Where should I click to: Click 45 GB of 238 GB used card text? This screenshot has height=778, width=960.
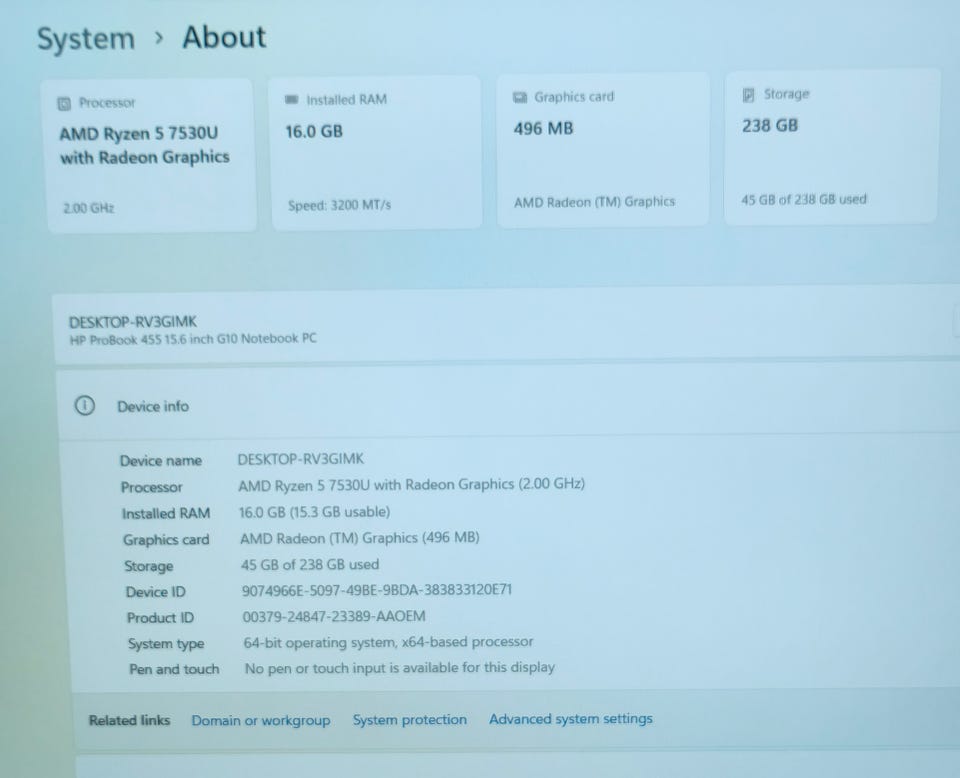point(804,200)
